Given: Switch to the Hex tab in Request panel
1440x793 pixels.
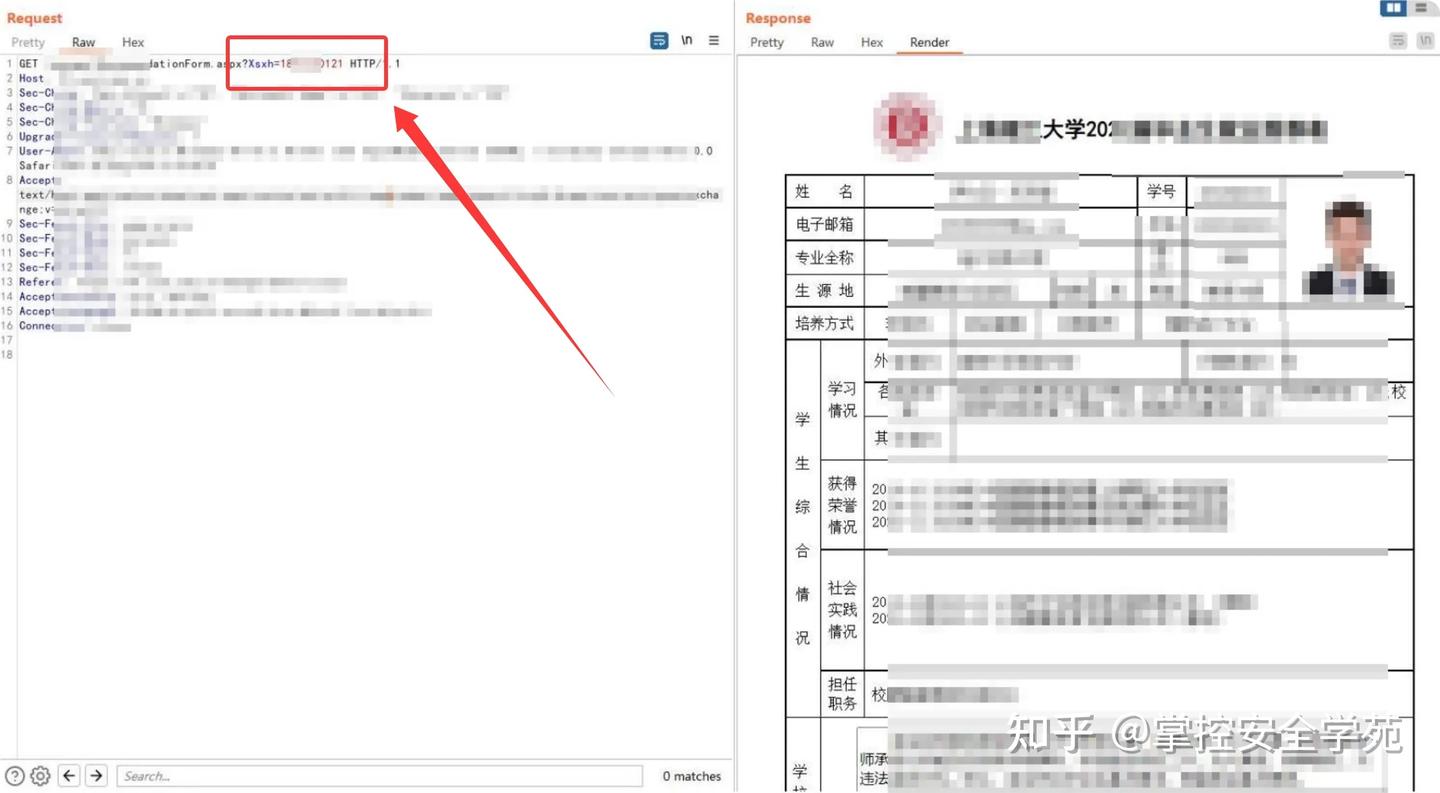Looking at the screenshot, I should tap(132, 42).
